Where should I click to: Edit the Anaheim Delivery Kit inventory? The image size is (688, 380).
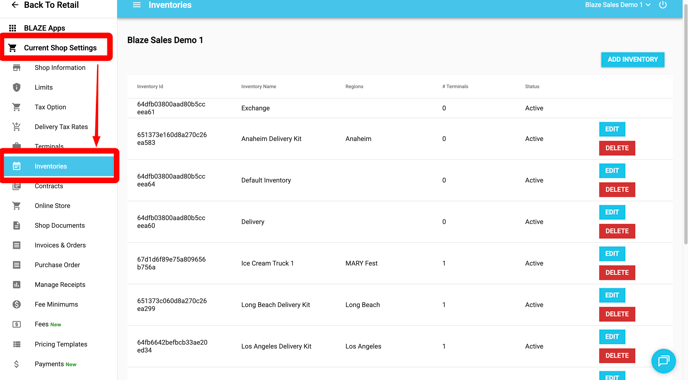click(612, 129)
